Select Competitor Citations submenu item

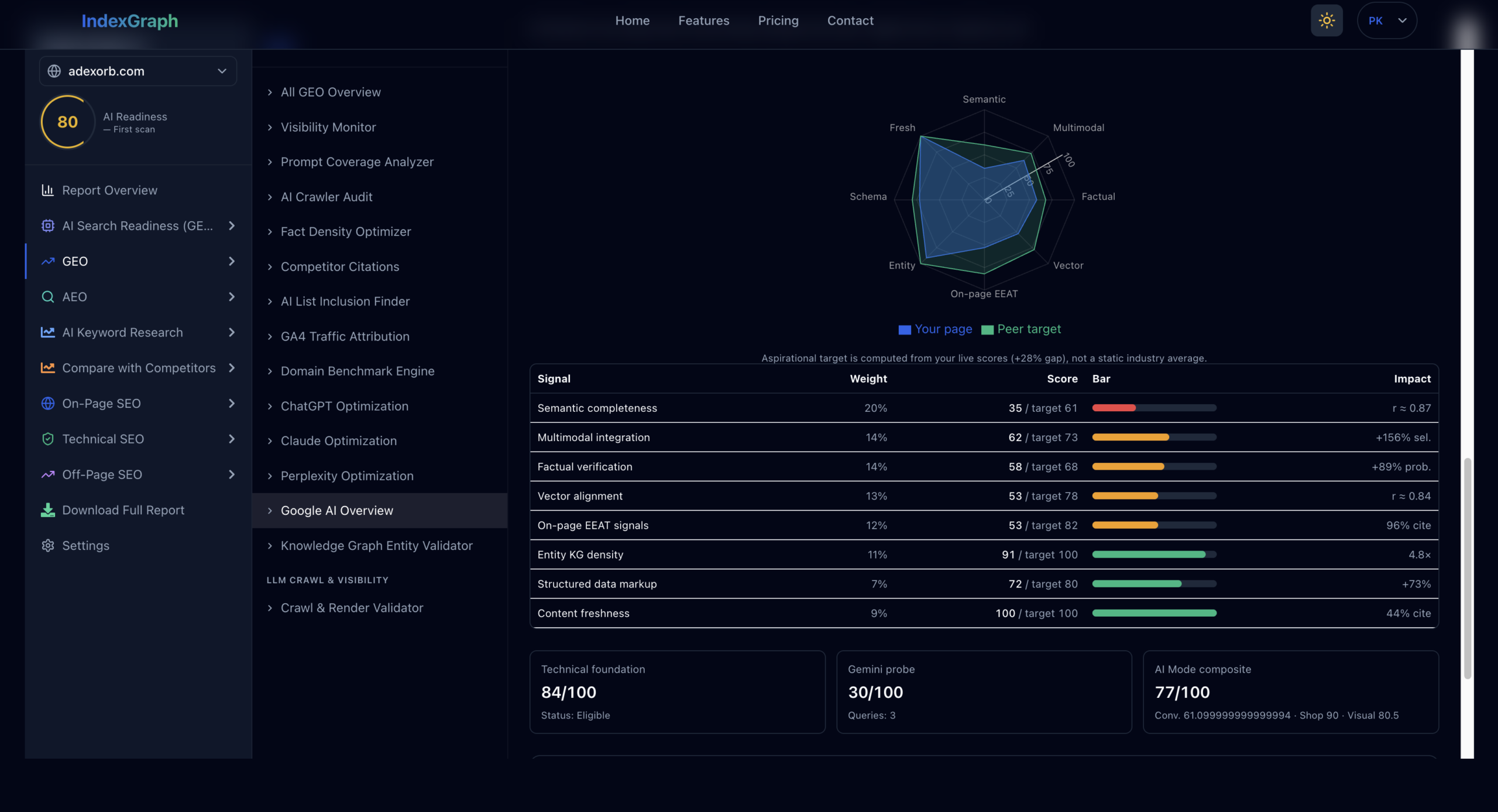tap(380, 267)
